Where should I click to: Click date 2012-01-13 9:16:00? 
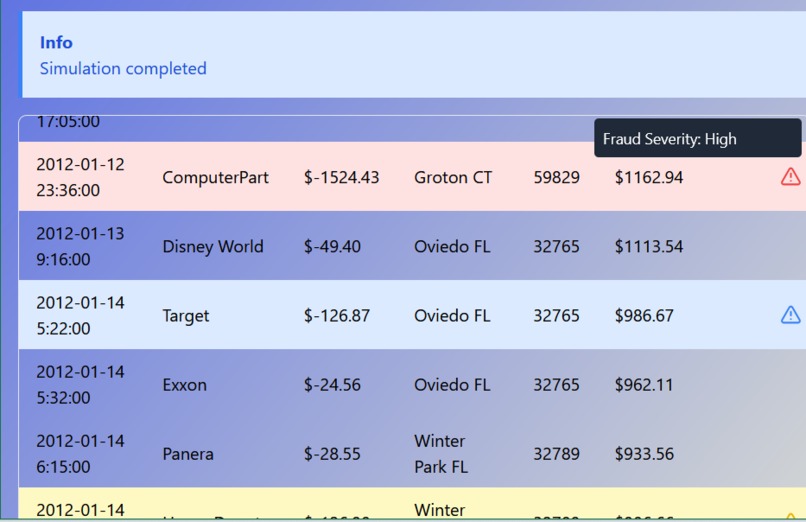tap(80, 247)
